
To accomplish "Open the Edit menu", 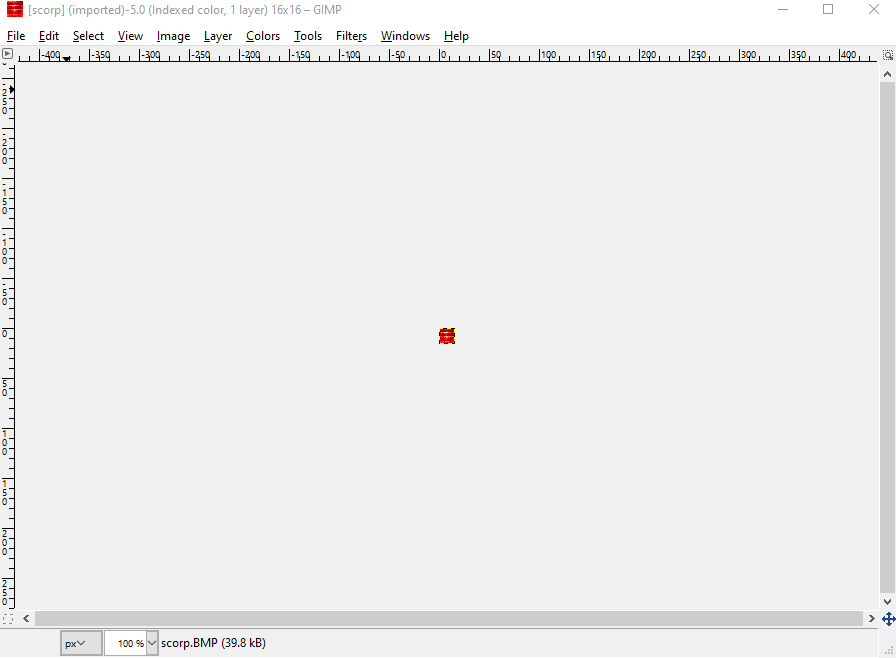I will [x=49, y=36].
